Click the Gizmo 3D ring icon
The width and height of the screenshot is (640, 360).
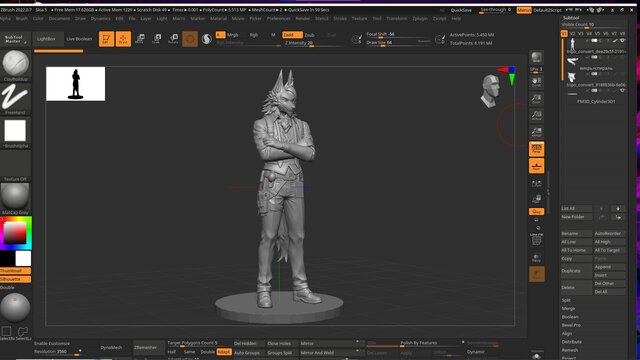[x=190, y=39]
